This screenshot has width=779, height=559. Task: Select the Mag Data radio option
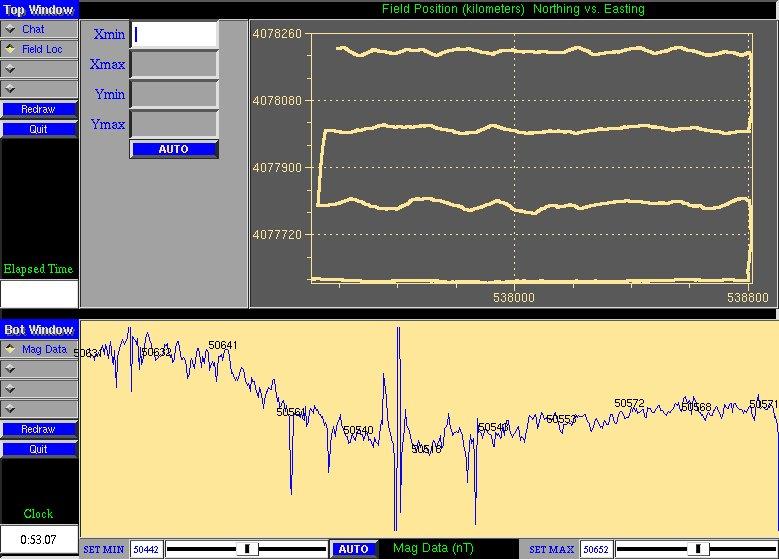coord(39,350)
